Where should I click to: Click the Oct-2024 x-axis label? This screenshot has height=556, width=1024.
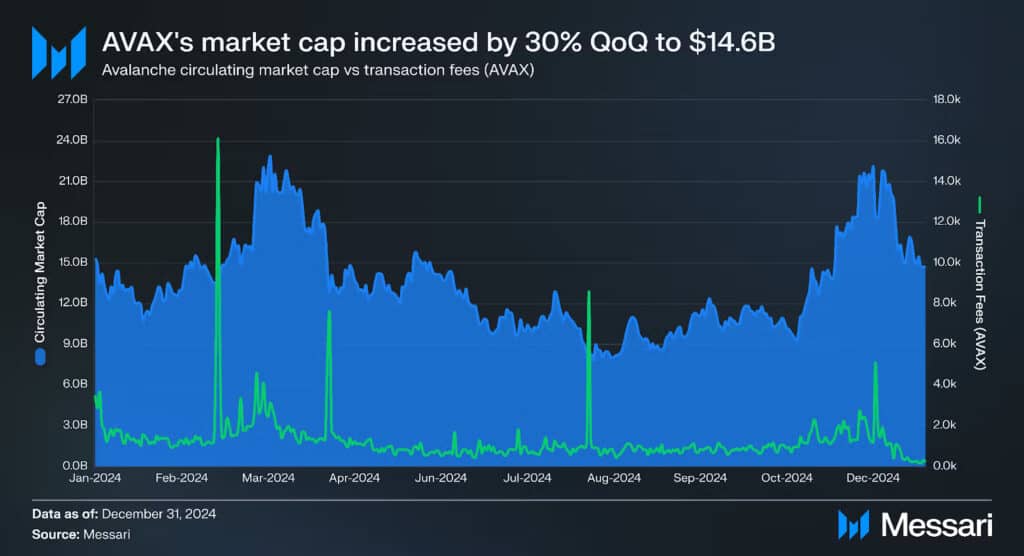pyautogui.click(x=786, y=478)
